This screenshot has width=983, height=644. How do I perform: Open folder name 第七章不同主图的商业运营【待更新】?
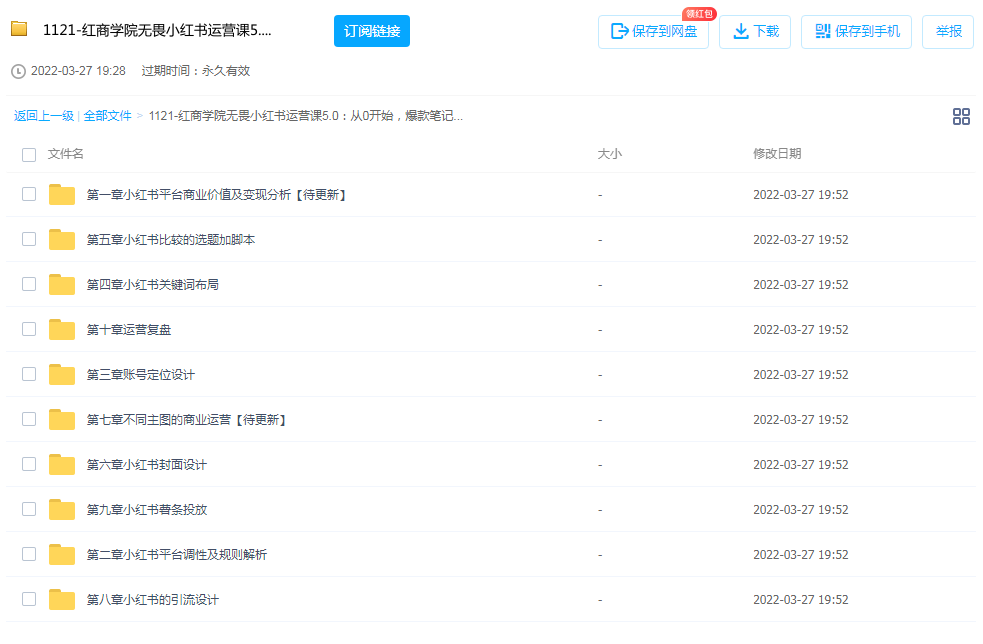coord(187,420)
